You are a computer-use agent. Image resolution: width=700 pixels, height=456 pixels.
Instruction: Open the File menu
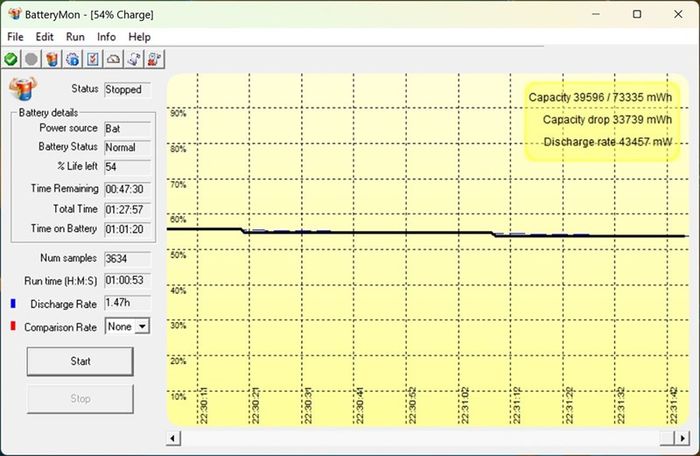pyautogui.click(x=16, y=37)
